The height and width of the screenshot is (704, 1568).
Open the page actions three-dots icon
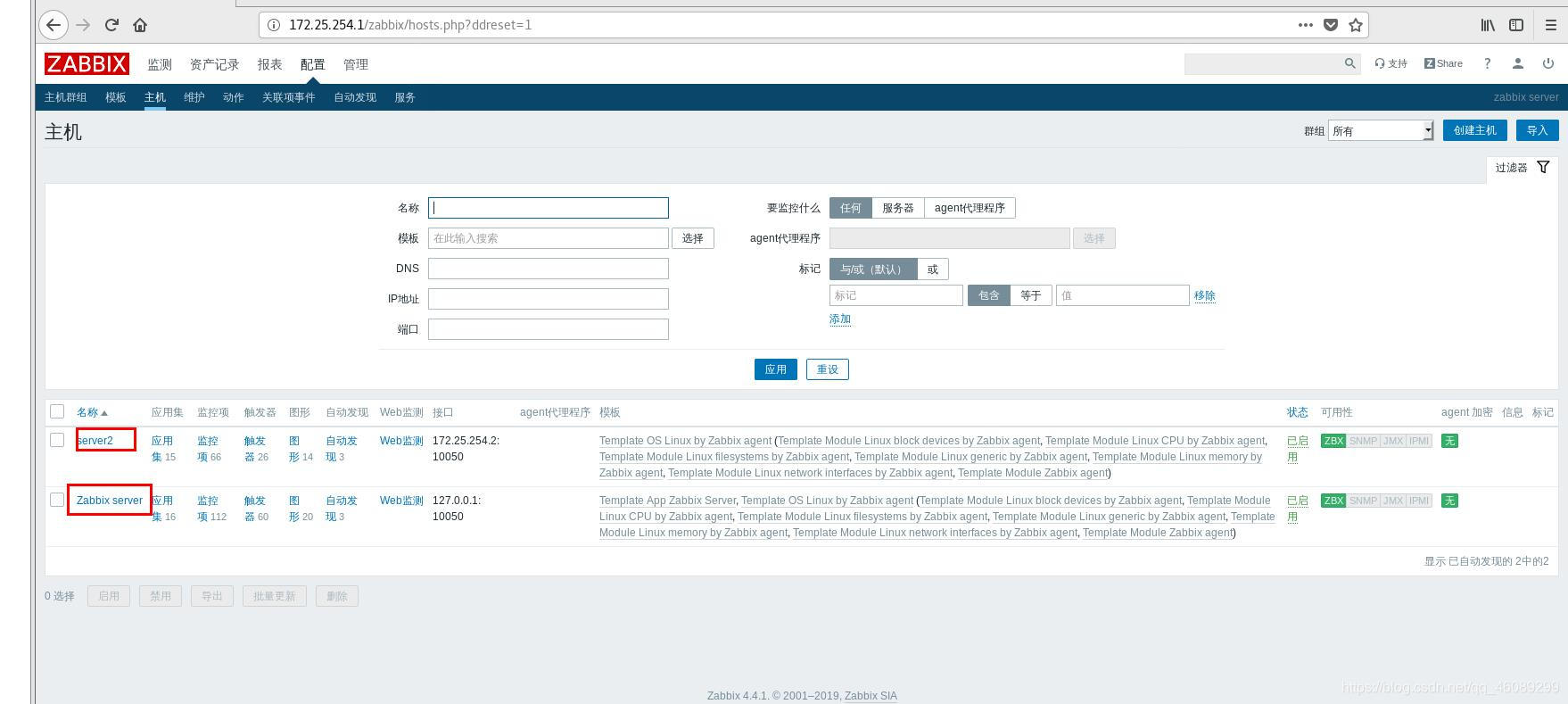[1305, 25]
